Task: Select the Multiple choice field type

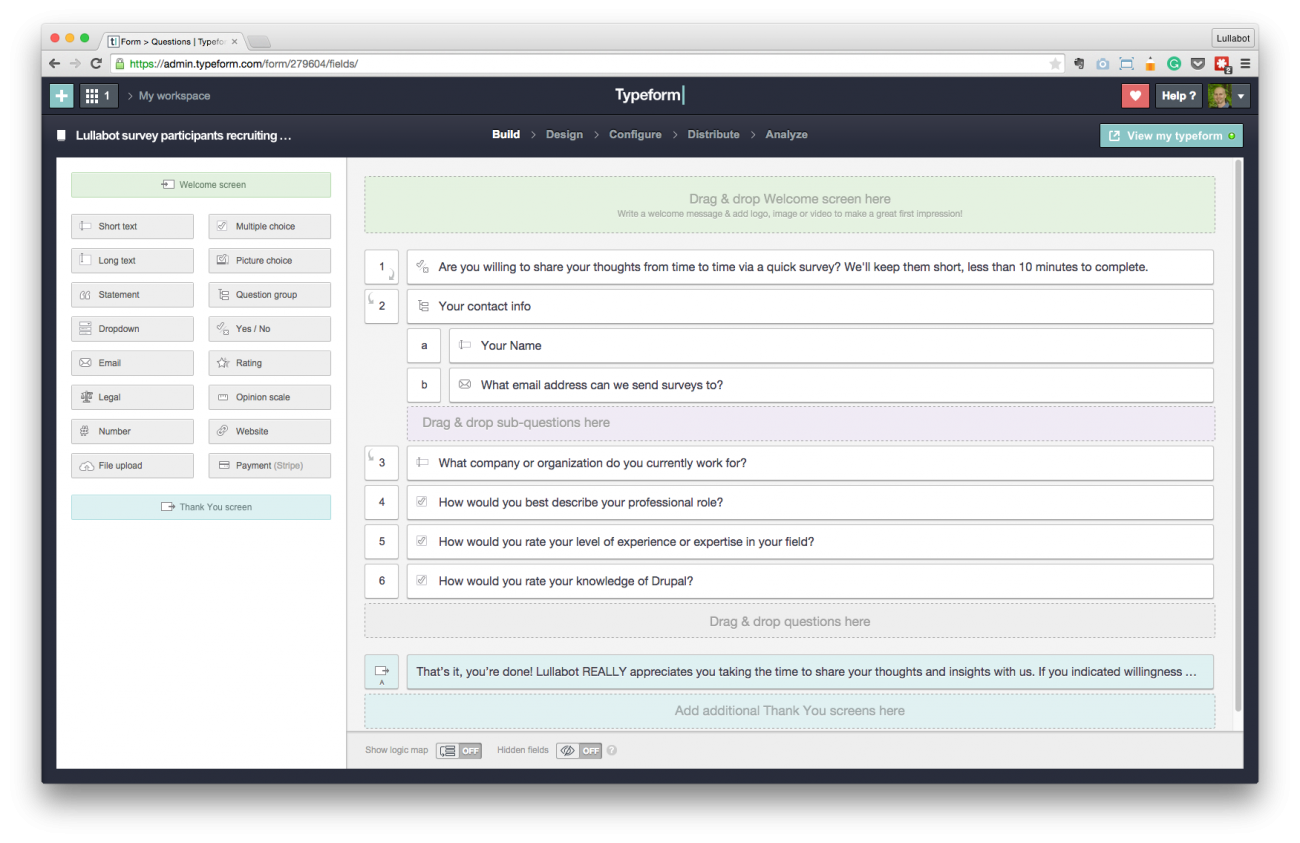Action: (270, 227)
